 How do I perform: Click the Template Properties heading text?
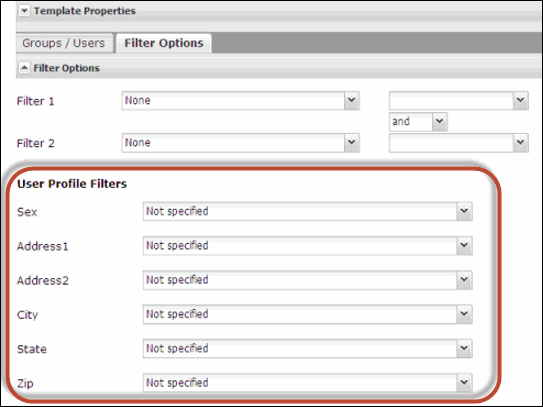pos(84,11)
